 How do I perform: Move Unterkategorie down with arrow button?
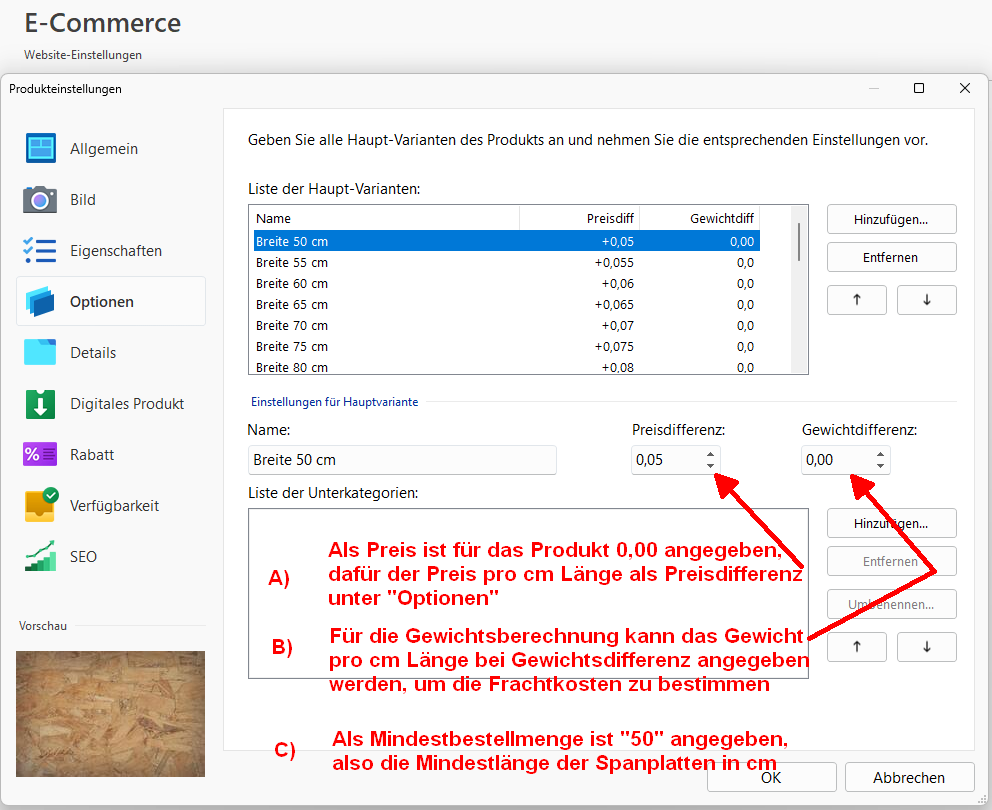coord(926,647)
